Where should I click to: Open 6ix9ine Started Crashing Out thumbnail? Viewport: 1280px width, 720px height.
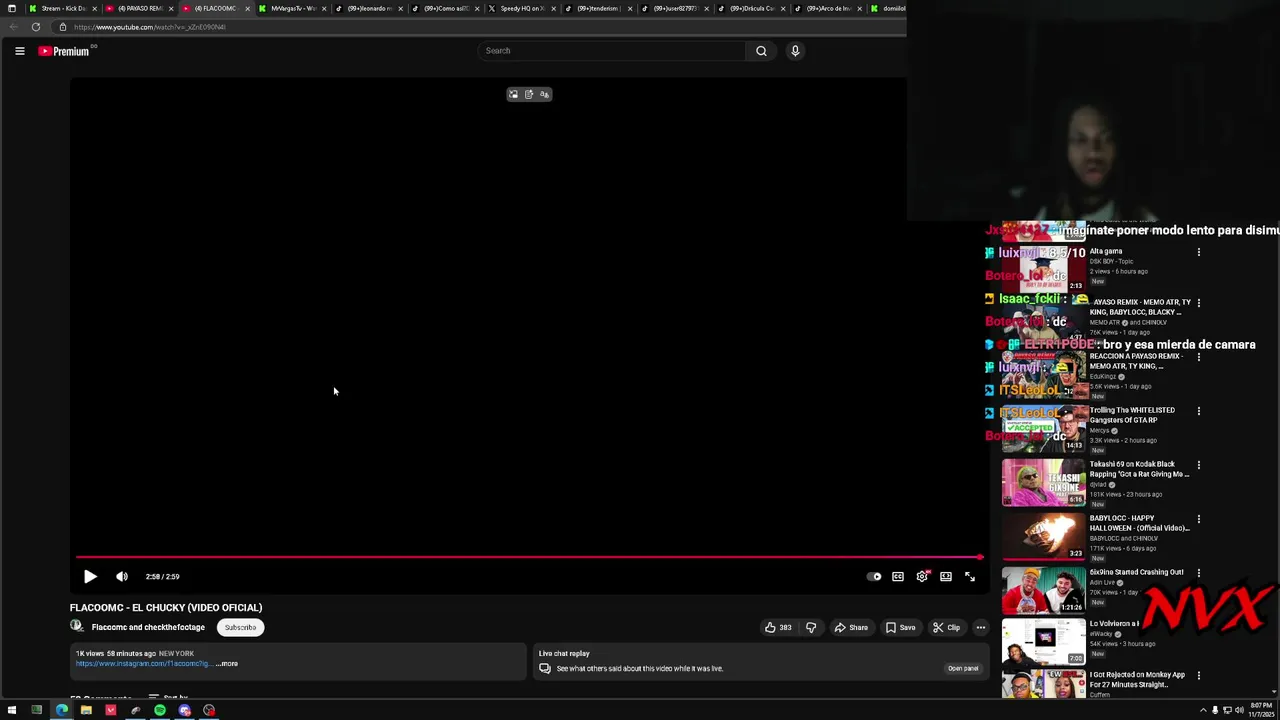click(x=1044, y=590)
